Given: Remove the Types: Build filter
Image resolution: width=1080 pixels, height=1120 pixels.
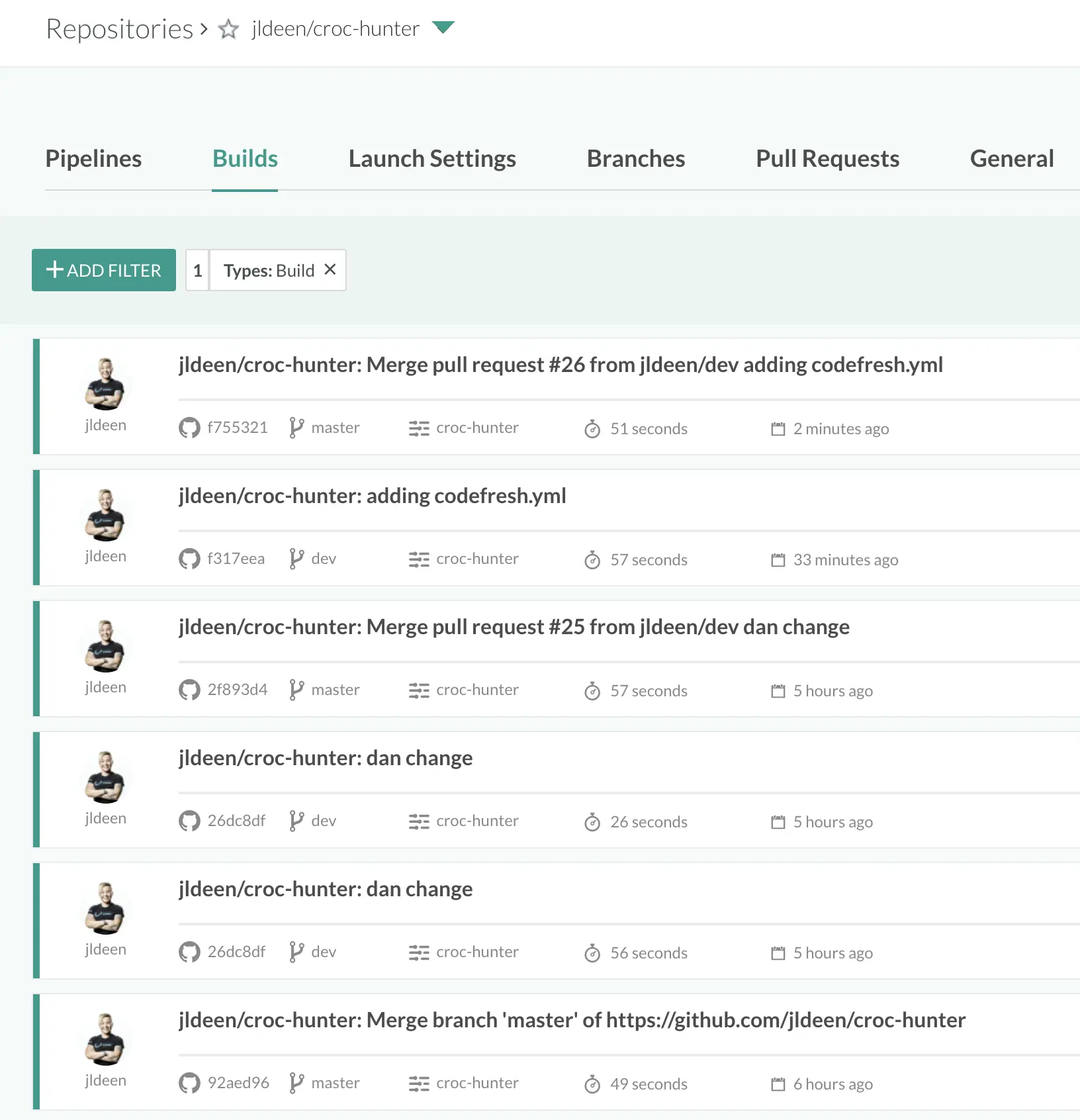Looking at the screenshot, I should (x=330, y=269).
